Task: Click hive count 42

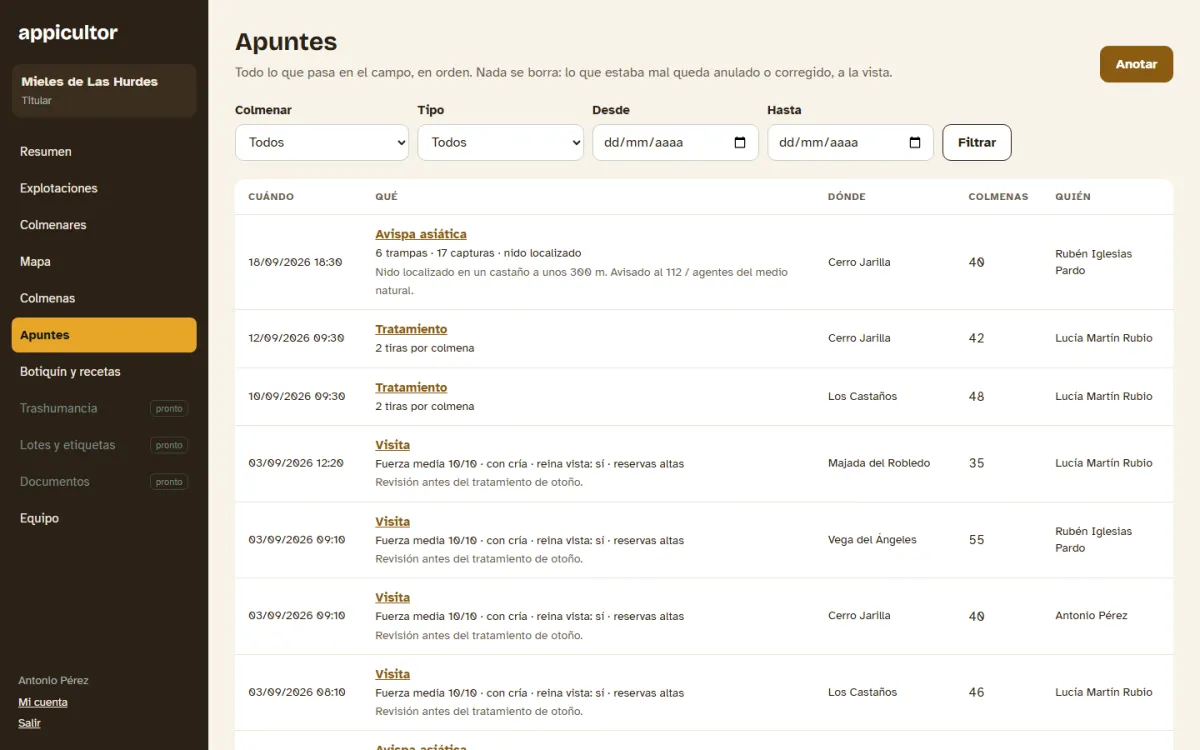Action: click(x=977, y=338)
